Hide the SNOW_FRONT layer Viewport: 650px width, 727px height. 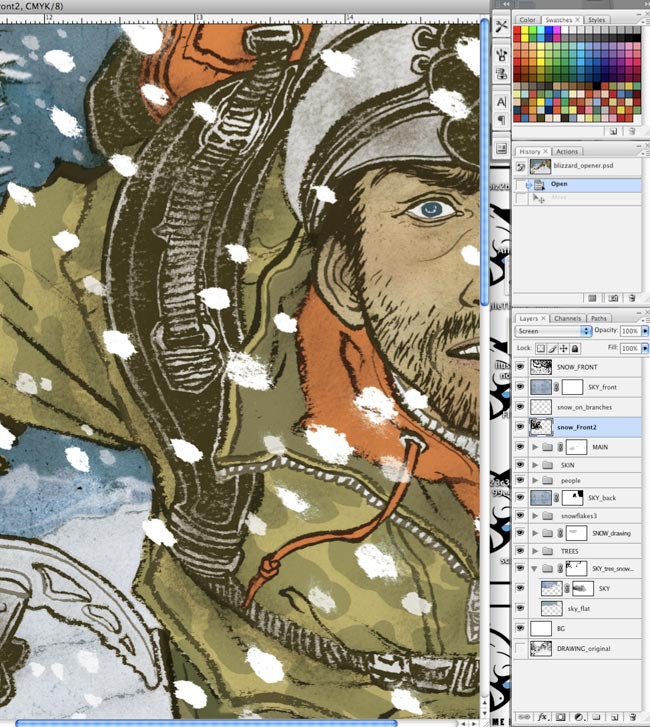[520, 367]
